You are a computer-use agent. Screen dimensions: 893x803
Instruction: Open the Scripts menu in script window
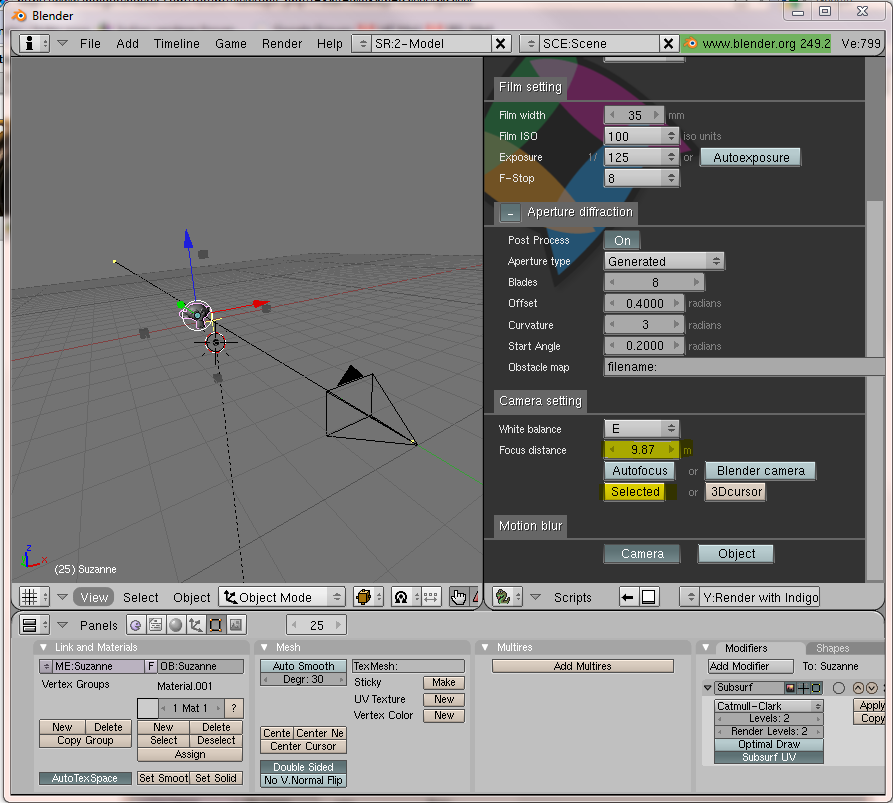572,597
